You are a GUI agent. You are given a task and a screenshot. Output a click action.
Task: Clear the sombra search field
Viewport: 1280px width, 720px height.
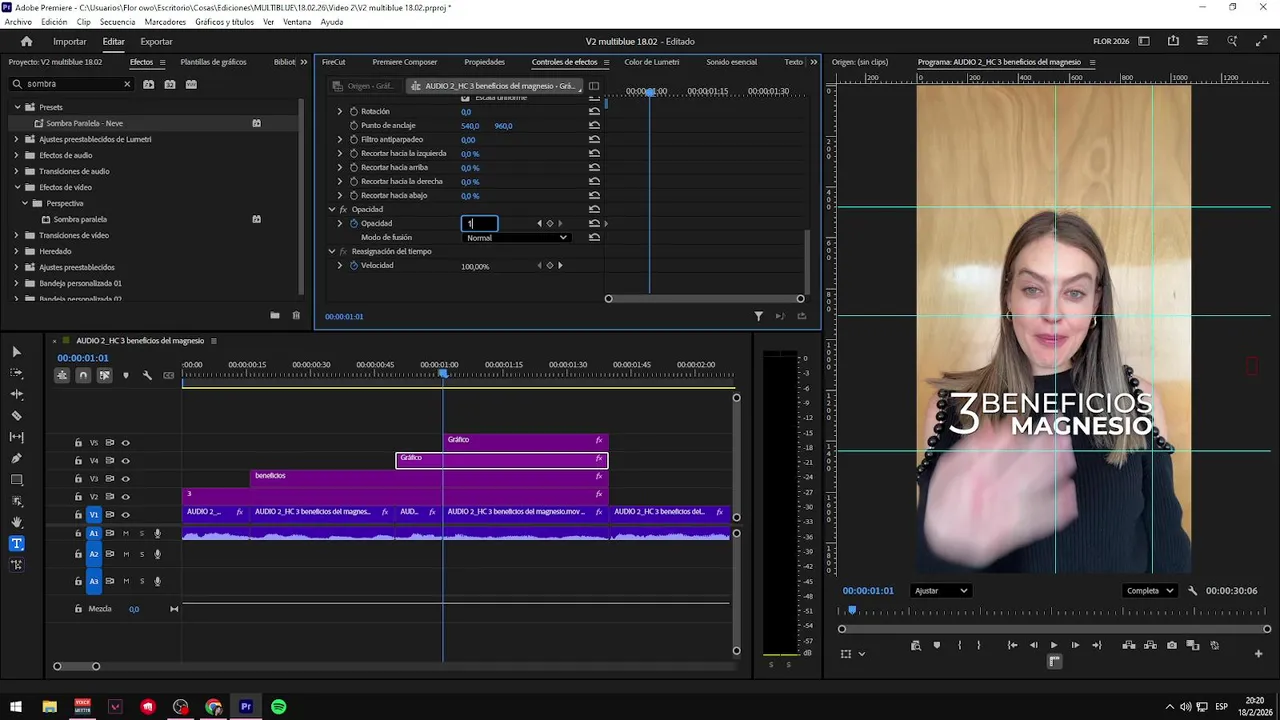click(127, 84)
